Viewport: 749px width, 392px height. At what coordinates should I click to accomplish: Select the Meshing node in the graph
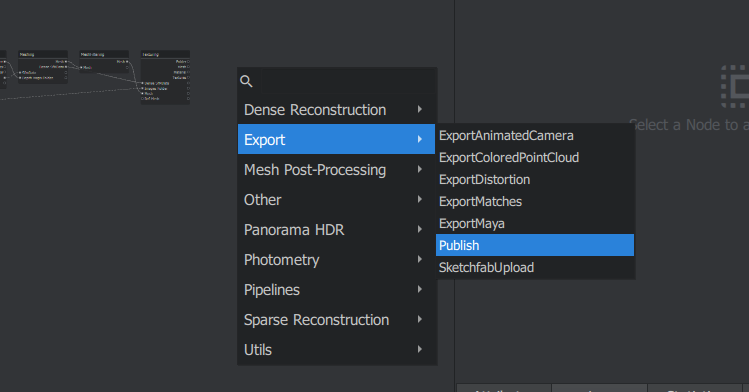click(43, 67)
